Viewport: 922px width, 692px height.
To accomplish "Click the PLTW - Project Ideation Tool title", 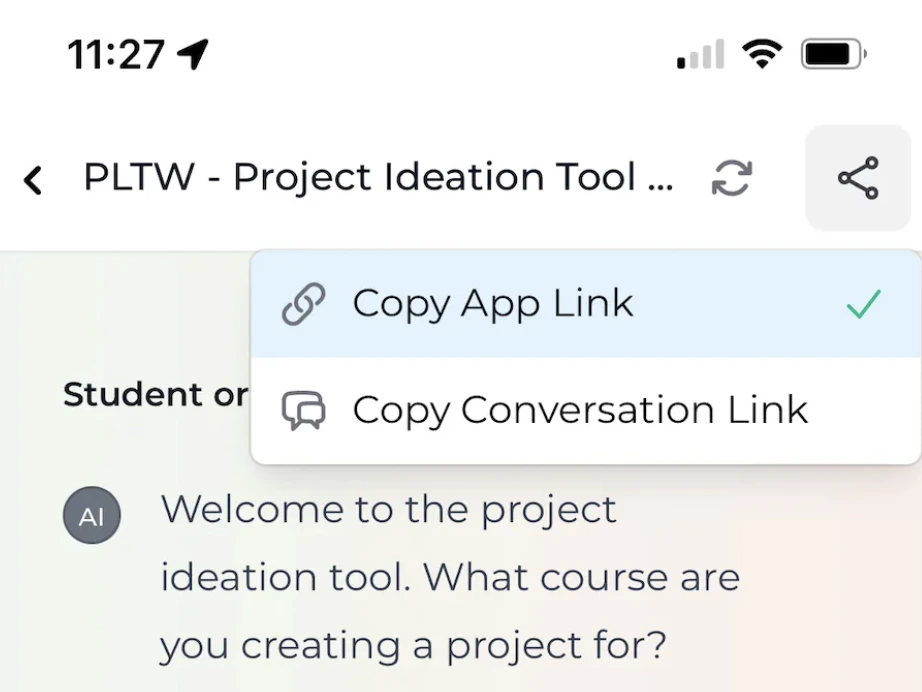I will (x=378, y=176).
